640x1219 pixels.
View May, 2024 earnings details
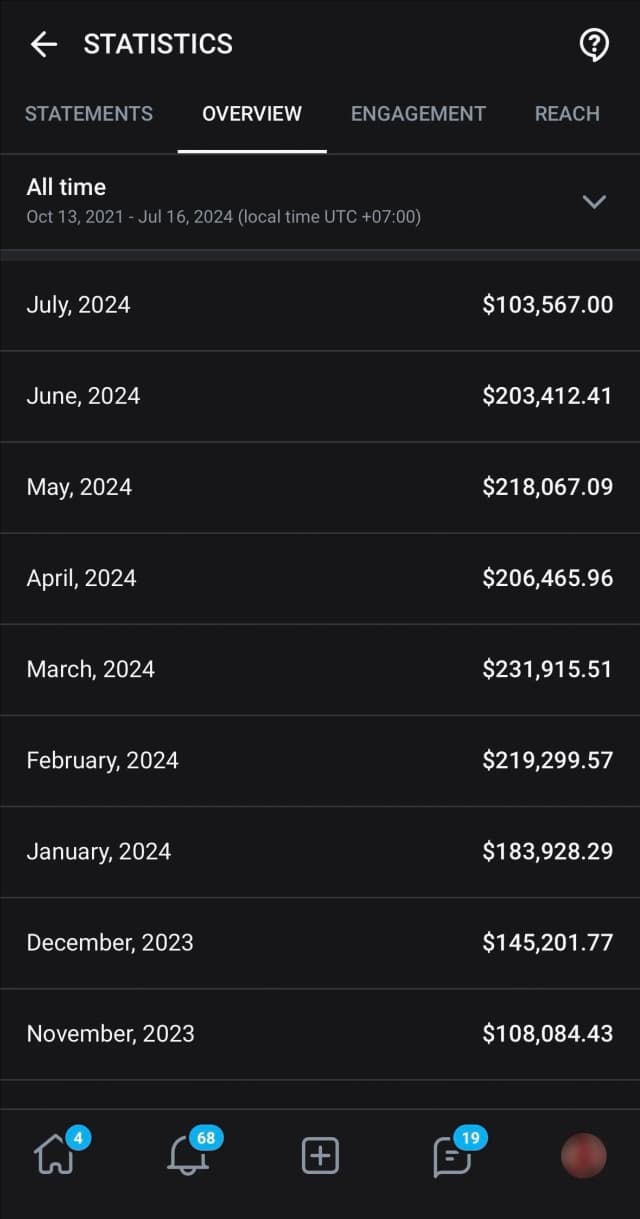click(320, 487)
